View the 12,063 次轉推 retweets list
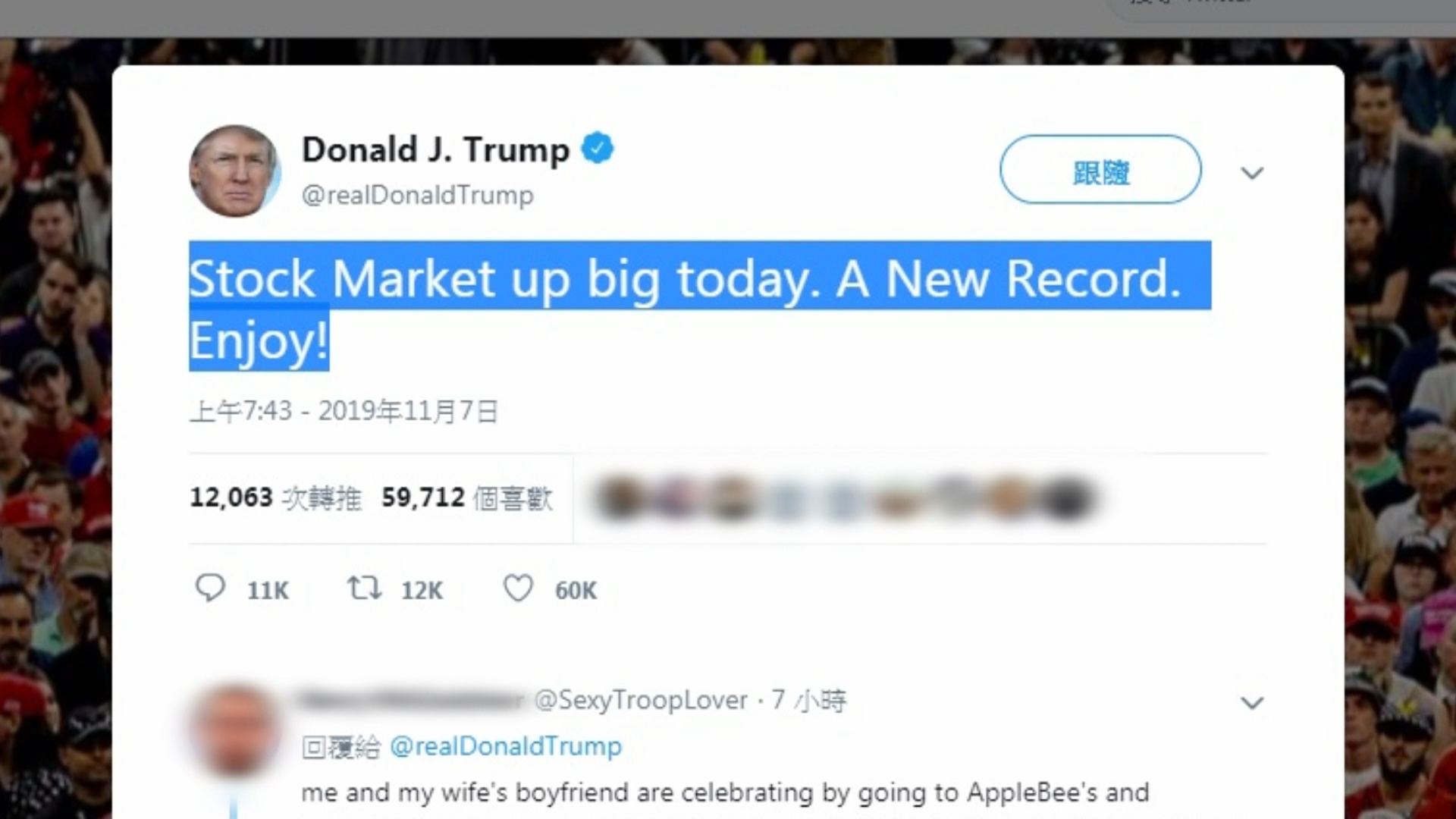This screenshot has width=1456, height=819. [x=275, y=497]
